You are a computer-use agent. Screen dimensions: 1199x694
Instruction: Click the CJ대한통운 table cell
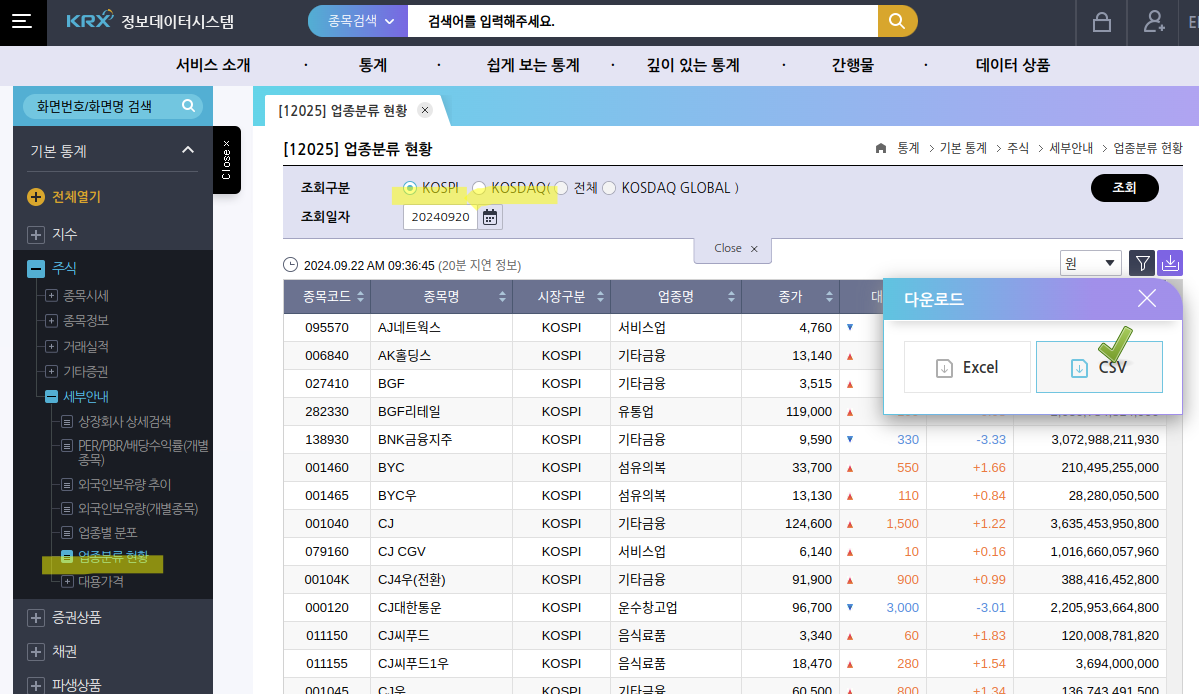coord(441,608)
